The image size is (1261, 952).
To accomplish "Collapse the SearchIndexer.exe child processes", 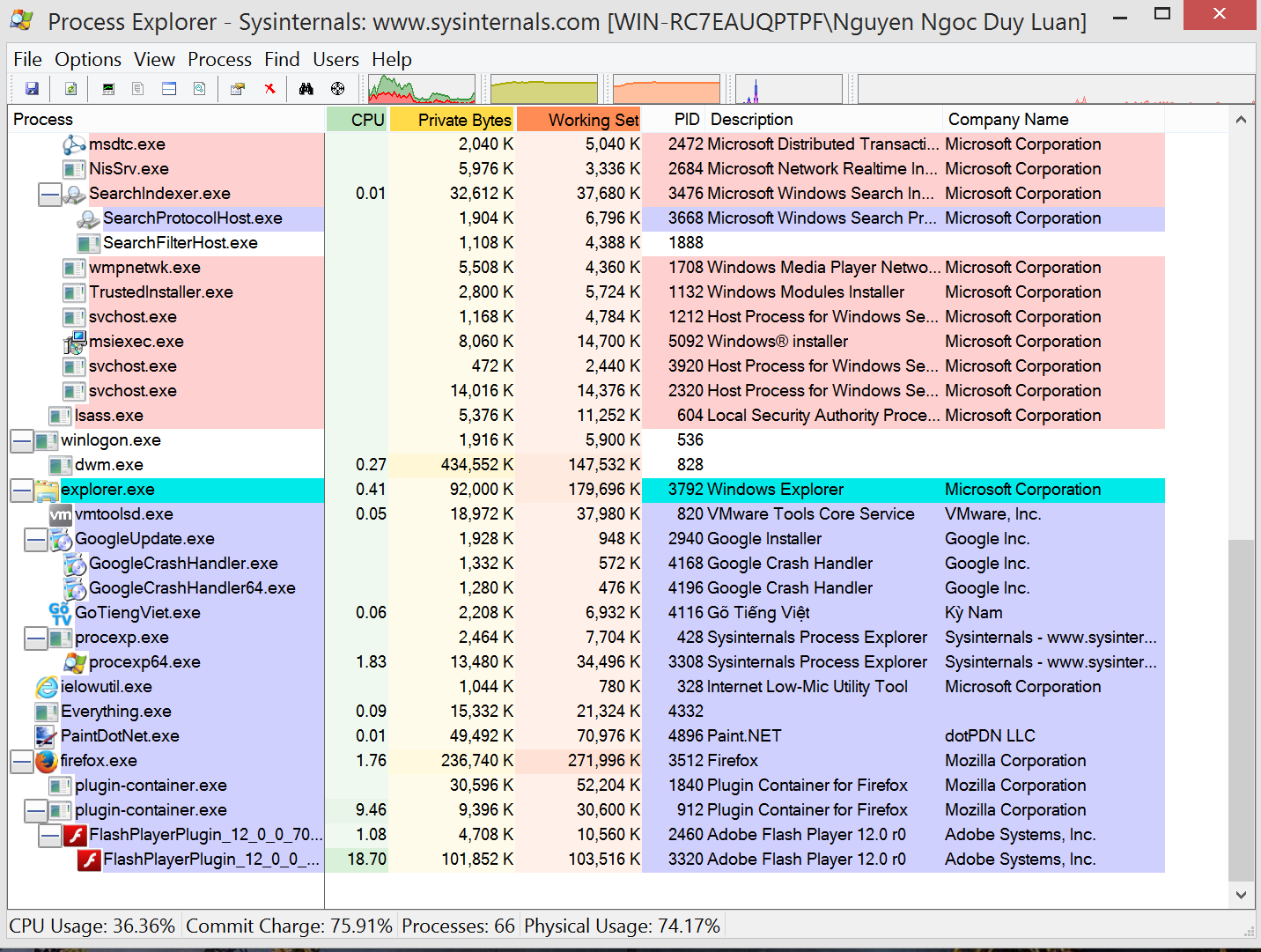I will 50,194.
